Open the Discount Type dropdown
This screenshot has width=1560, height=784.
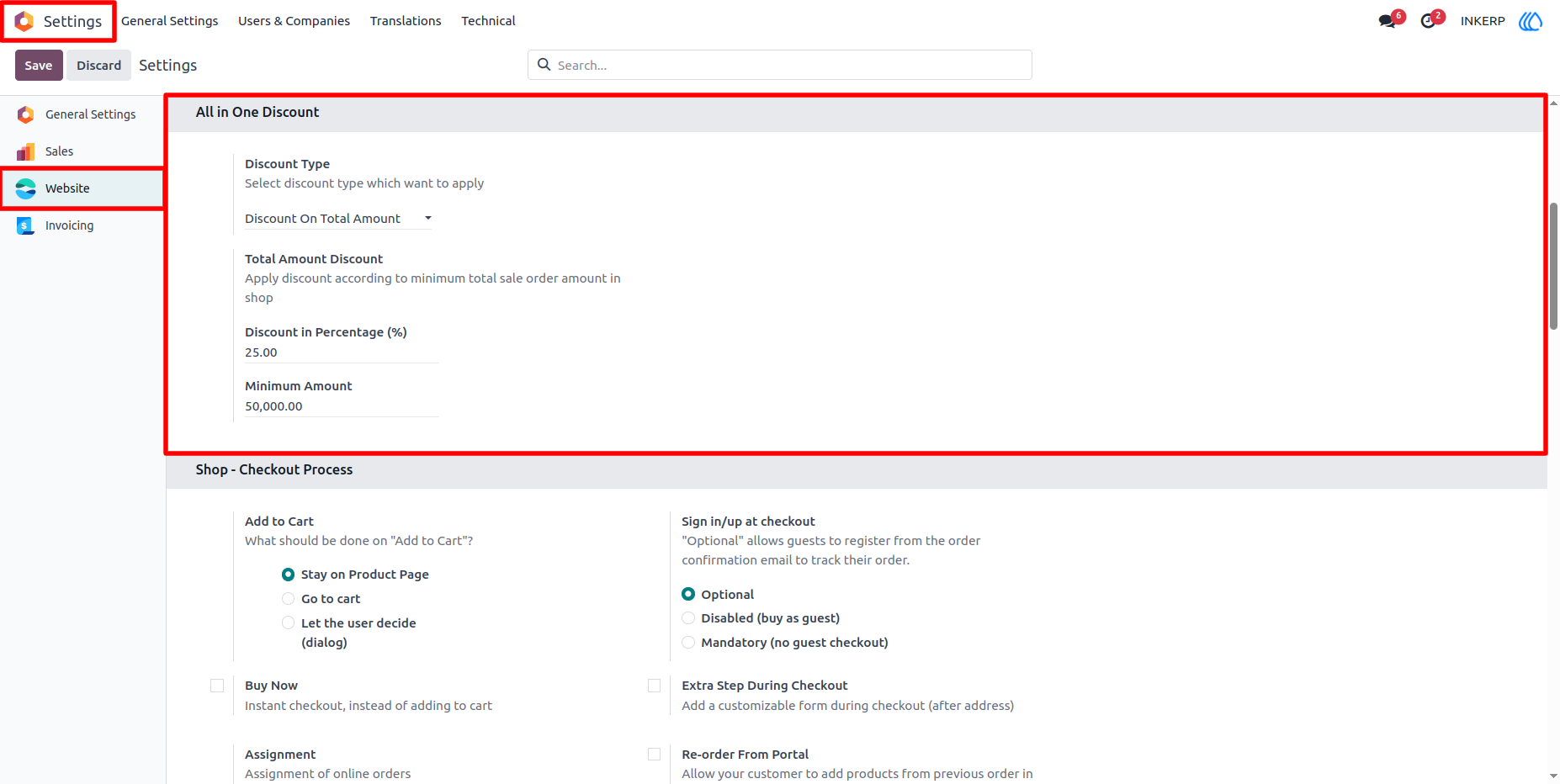(x=338, y=219)
